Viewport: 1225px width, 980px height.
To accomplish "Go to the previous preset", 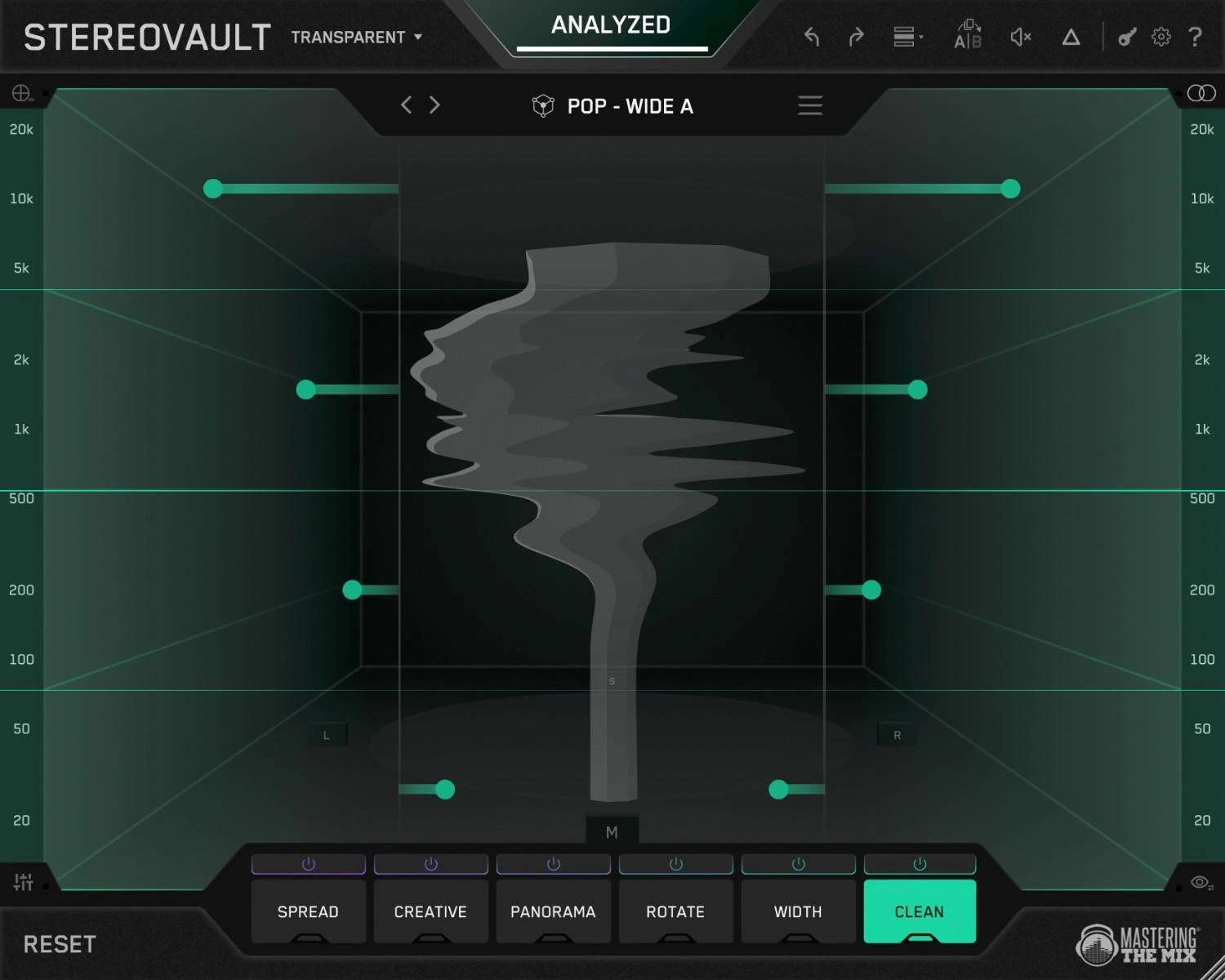I will (x=406, y=105).
